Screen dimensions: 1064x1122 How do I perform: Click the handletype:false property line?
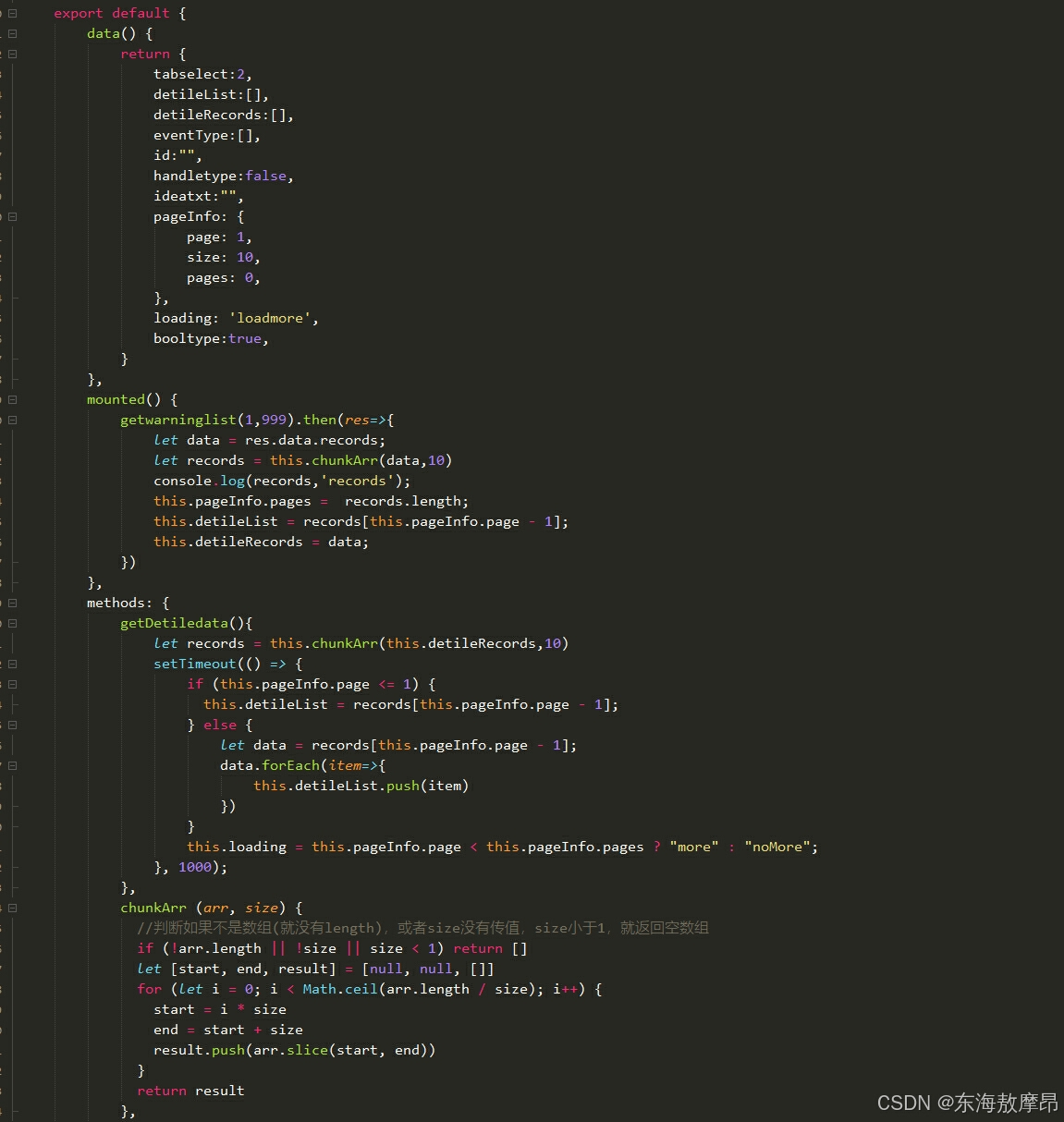click(222, 176)
